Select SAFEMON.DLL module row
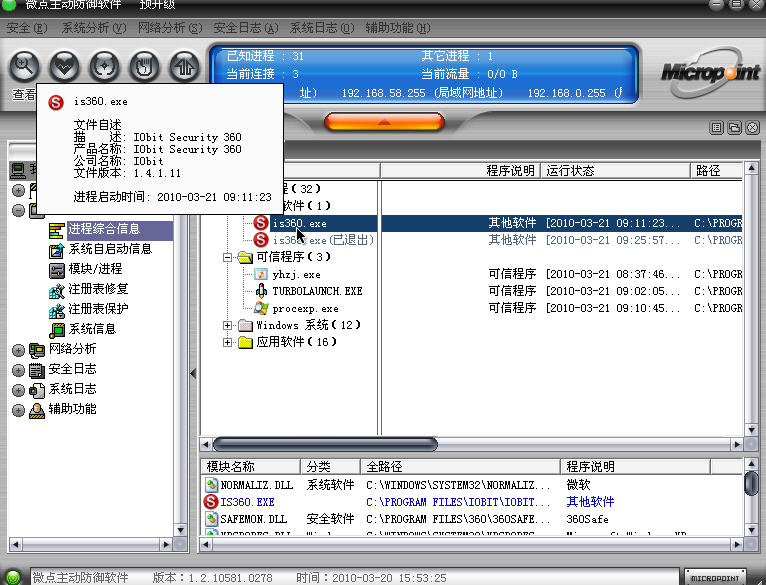This screenshot has height=585, width=766. point(471,519)
